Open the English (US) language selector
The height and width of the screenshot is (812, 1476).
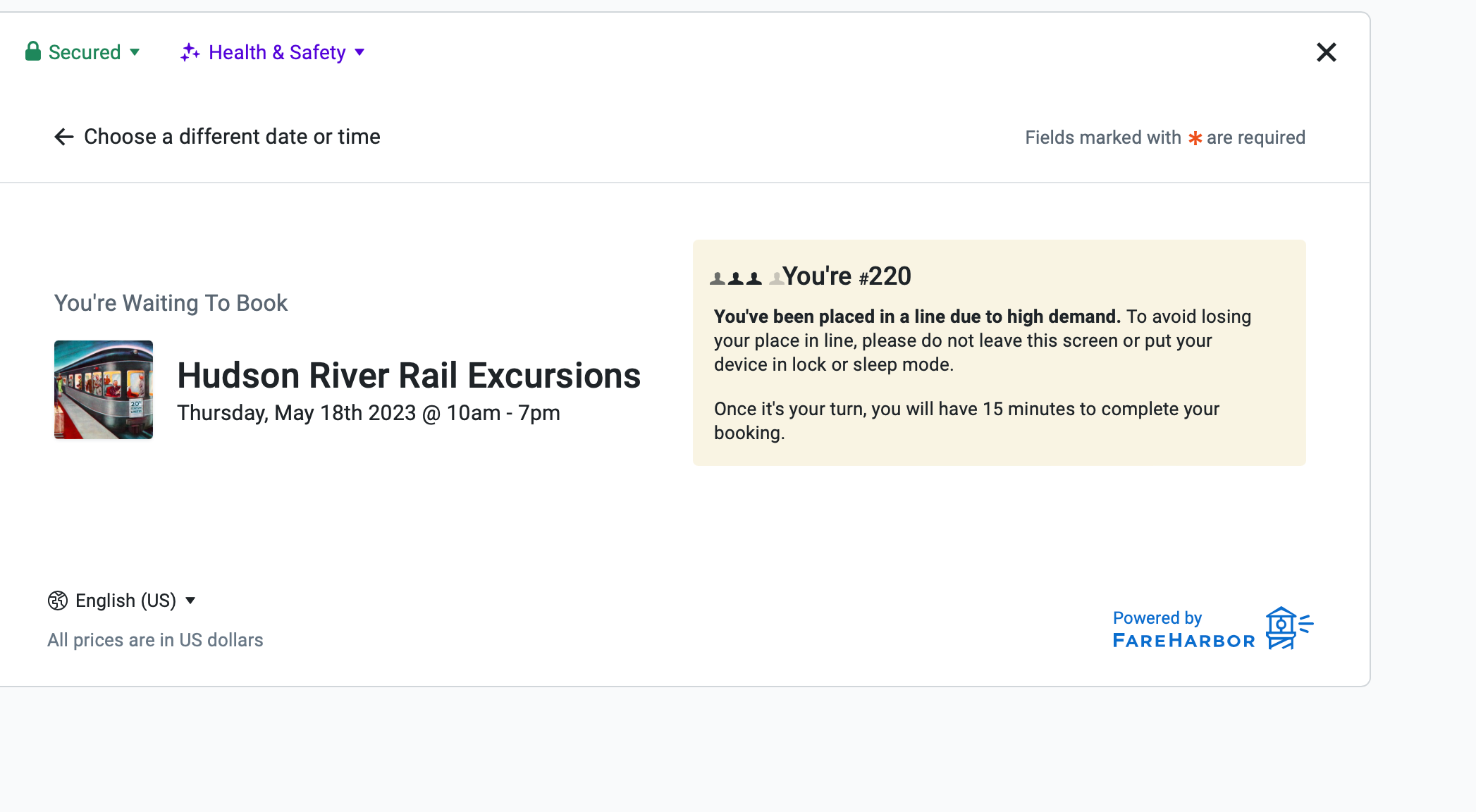click(125, 601)
